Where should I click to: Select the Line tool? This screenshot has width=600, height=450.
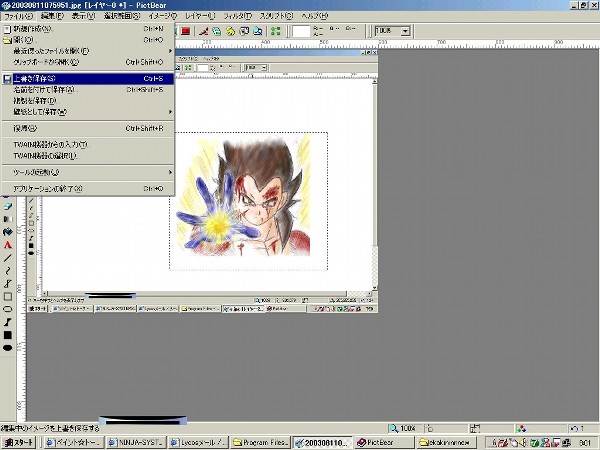coord(8,257)
